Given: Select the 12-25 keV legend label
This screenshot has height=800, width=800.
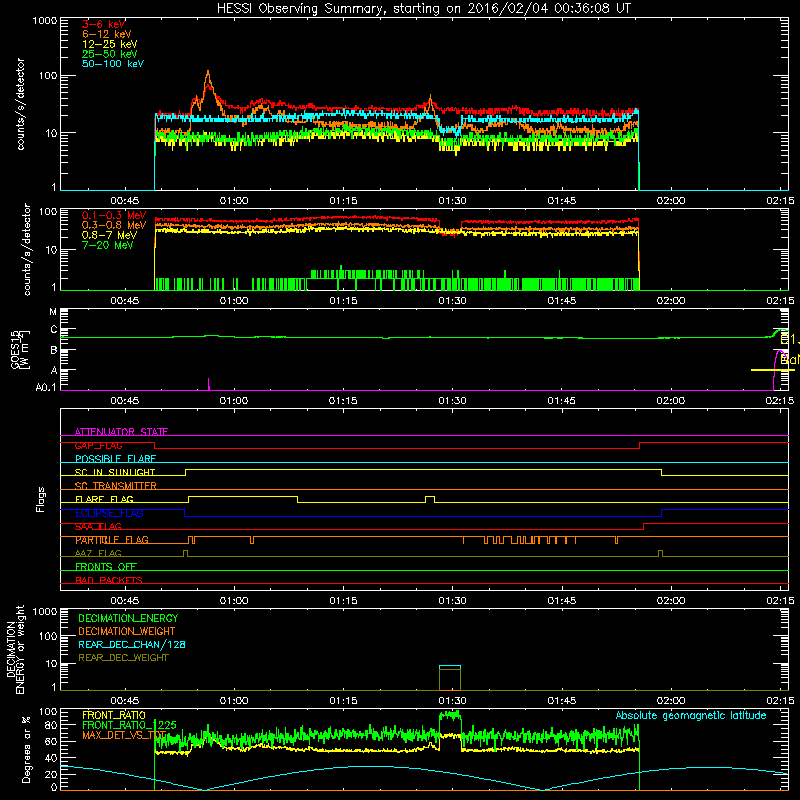Looking at the screenshot, I should pyautogui.click(x=110, y=44).
